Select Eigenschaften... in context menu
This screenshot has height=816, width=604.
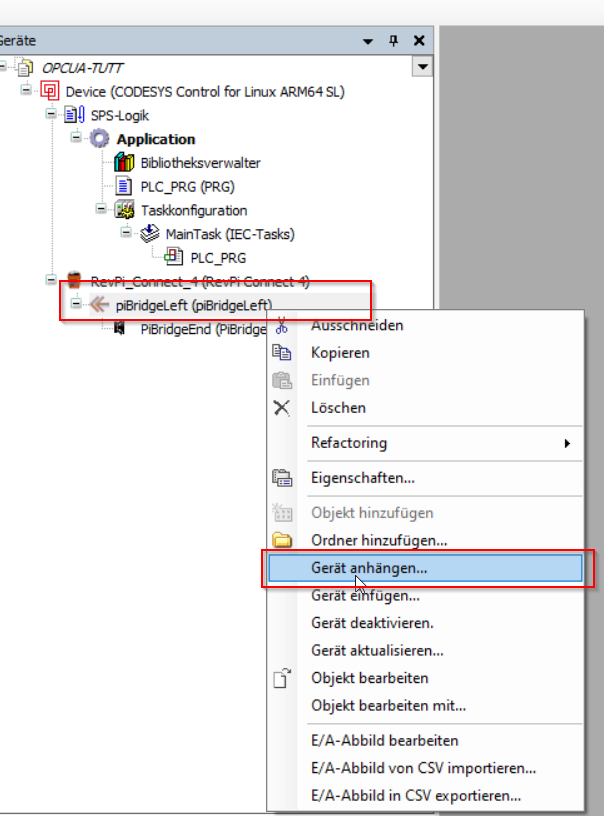(x=363, y=479)
